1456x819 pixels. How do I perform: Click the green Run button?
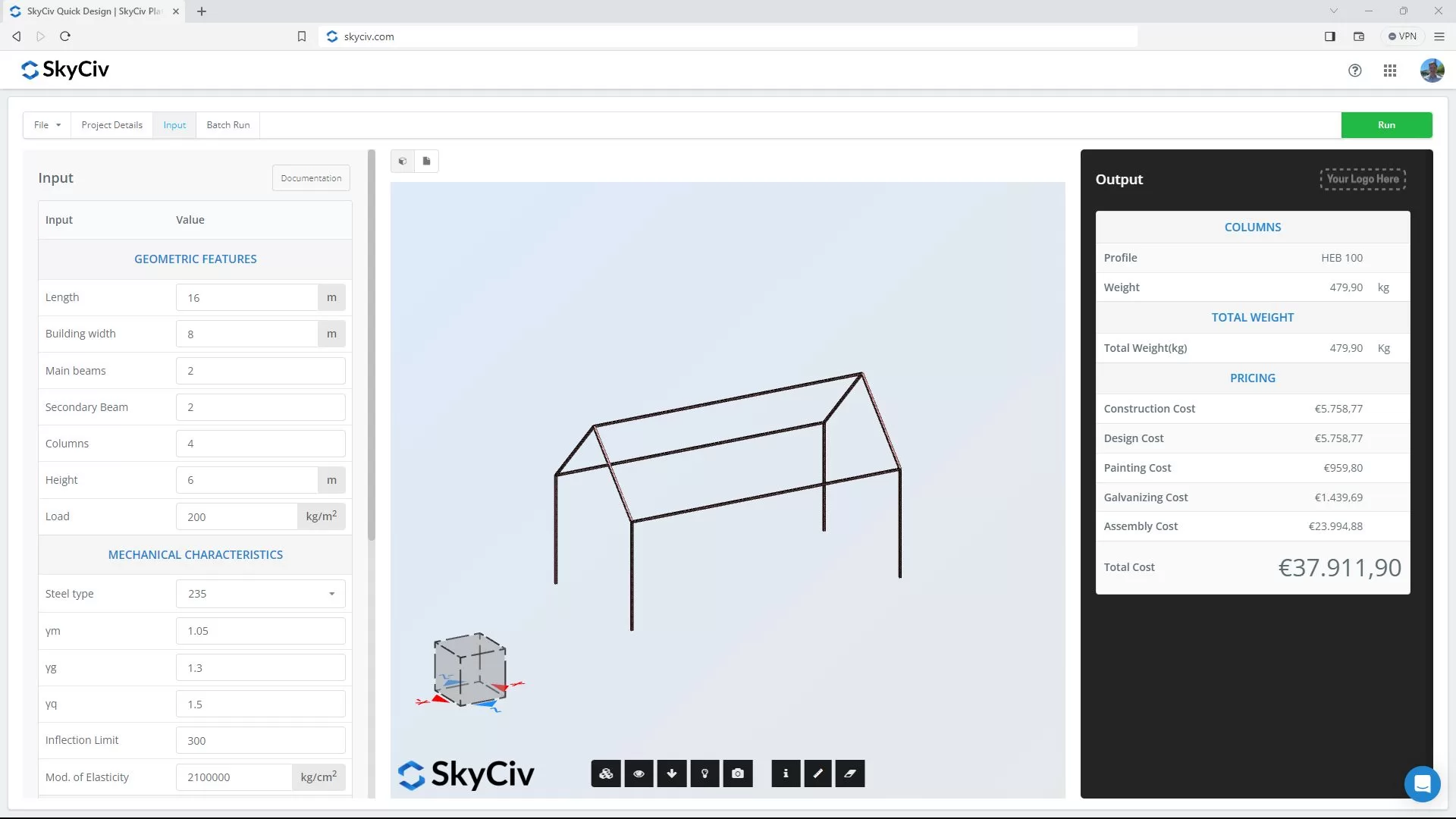tap(1386, 125)
